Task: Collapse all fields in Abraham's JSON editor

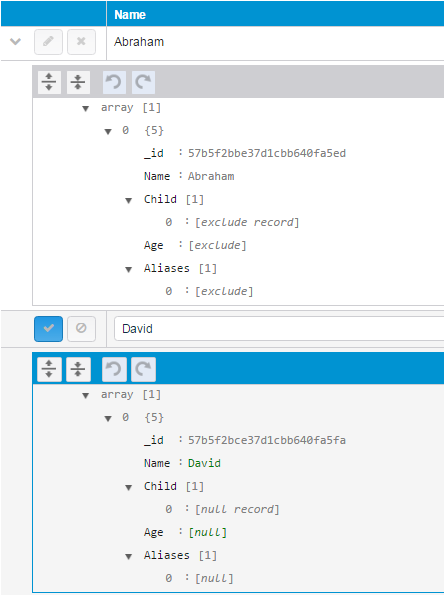Action: click(78, 82)
